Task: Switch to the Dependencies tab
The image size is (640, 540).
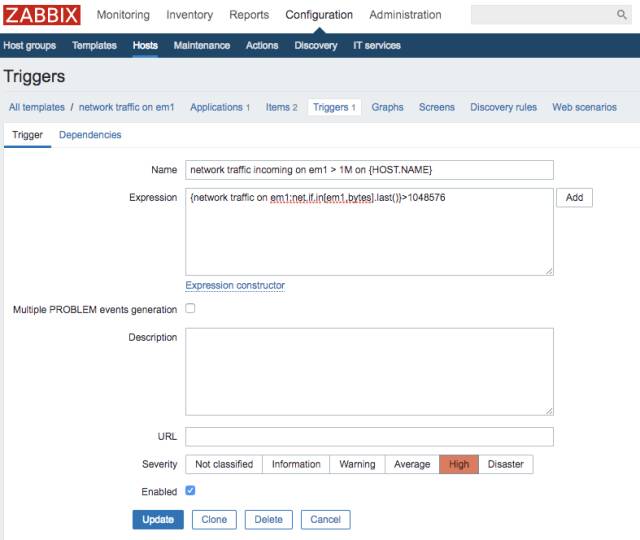Action: [x=90, y=135]
